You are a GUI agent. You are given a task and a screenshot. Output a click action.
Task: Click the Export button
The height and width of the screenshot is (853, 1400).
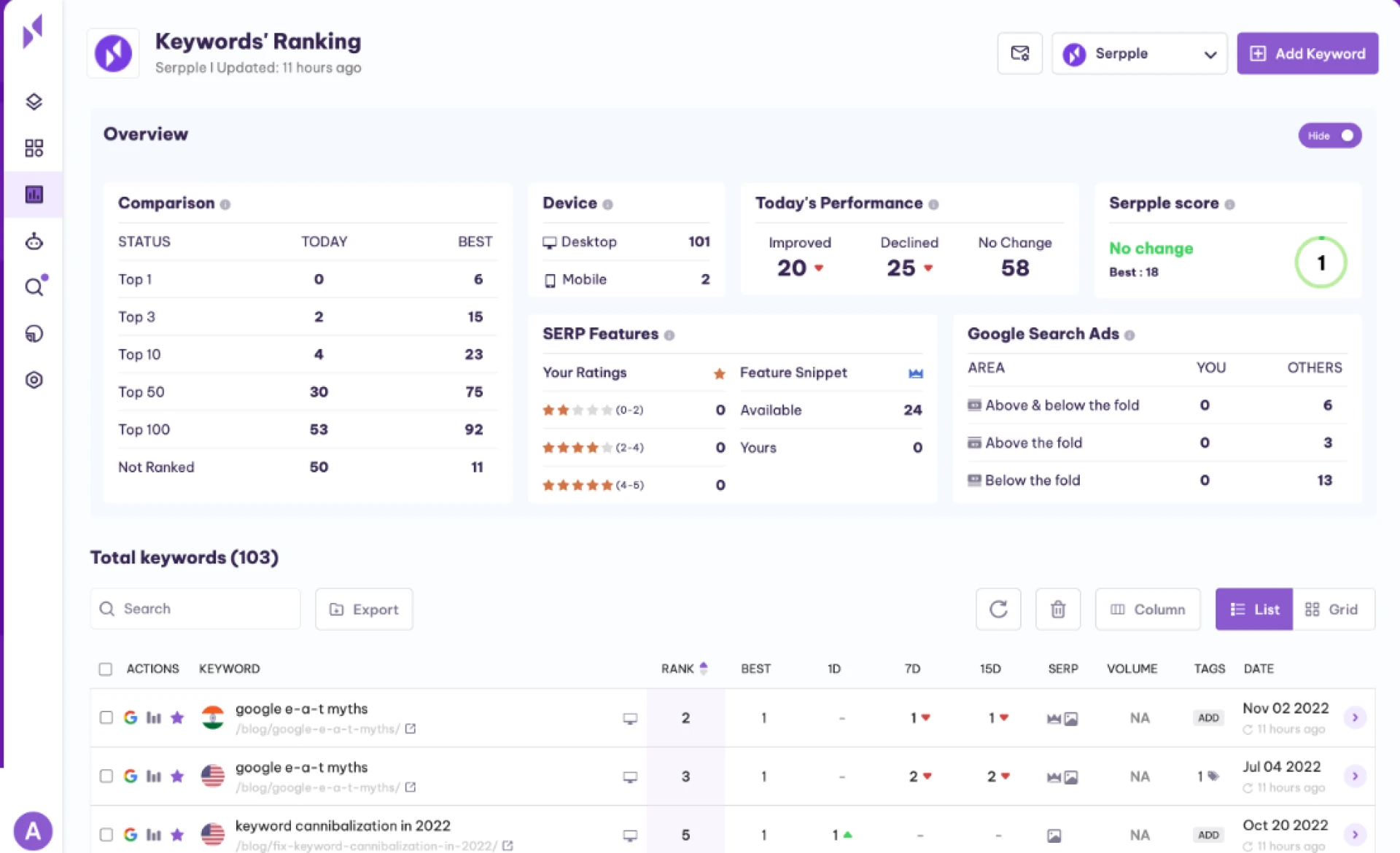[364, 609]
